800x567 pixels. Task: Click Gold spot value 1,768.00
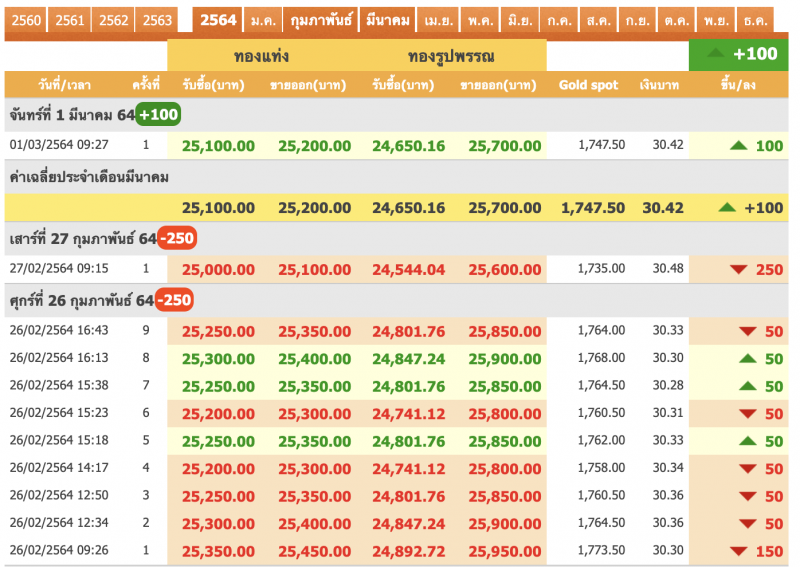tap(601, 358)
